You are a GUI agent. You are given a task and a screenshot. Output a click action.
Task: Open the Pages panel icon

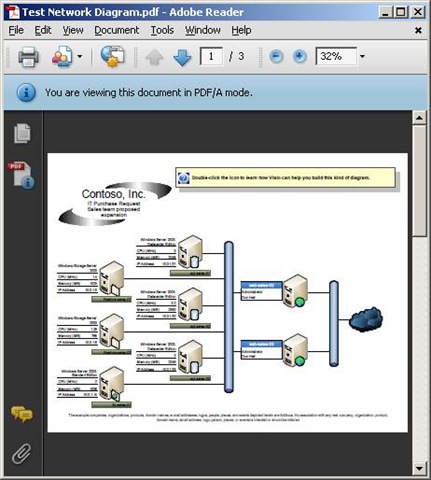coord(22,133)
